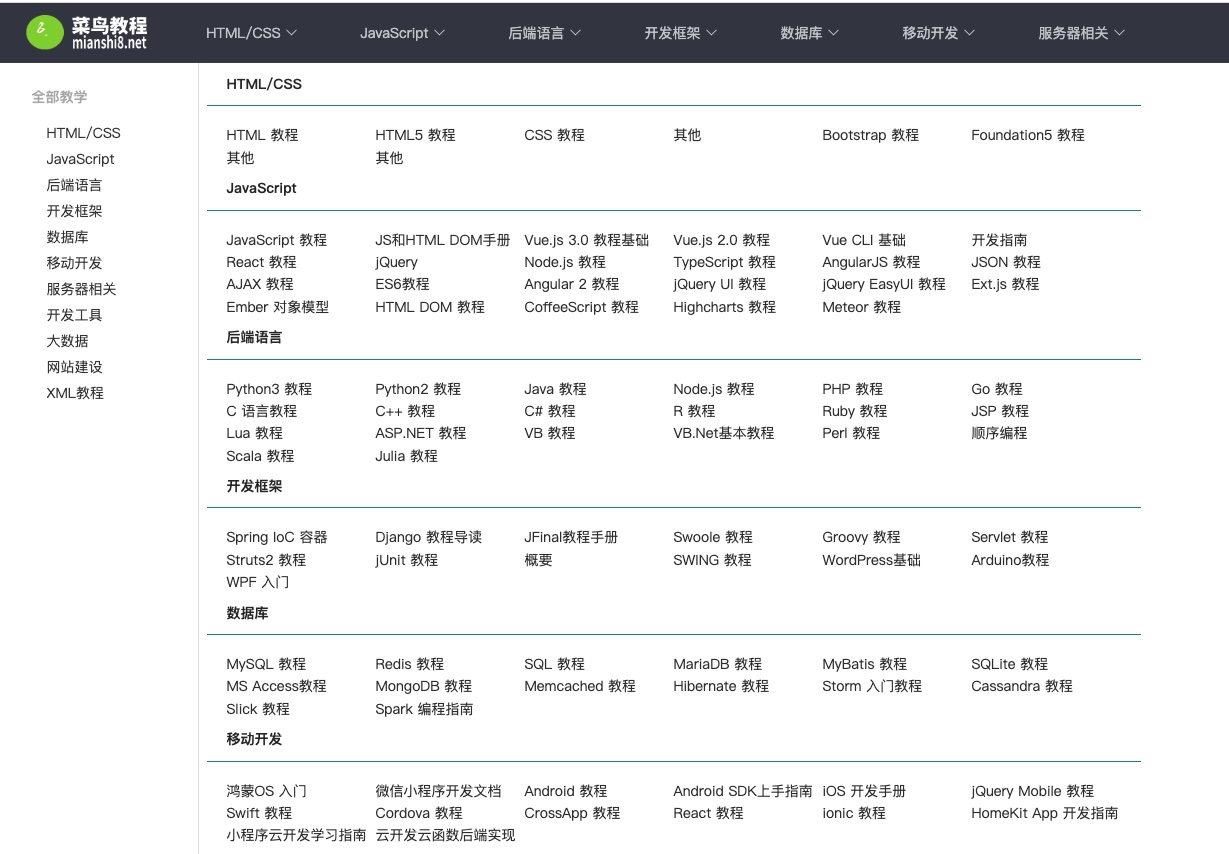The width and height of the screenshot is (1229, 854).
Task: Open the HomeKit App 开发指南 link
Action: coord(1044,813)
